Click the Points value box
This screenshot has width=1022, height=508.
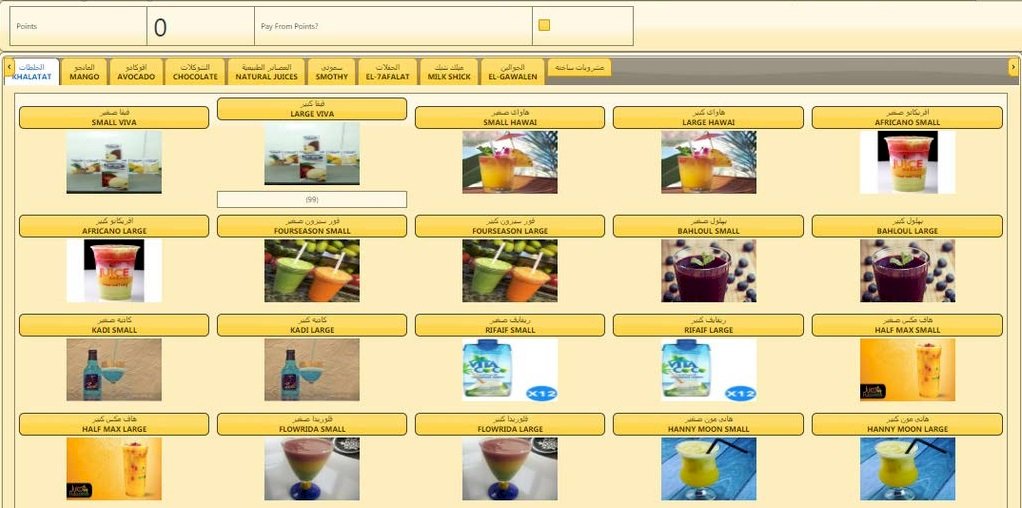(x=200, y=27)
